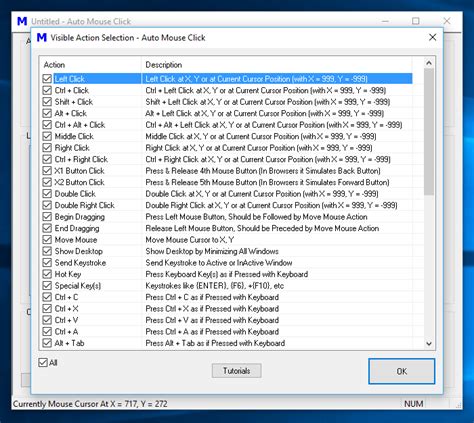Toggle the Ctrl + C checkbox

tap(47, 297)
